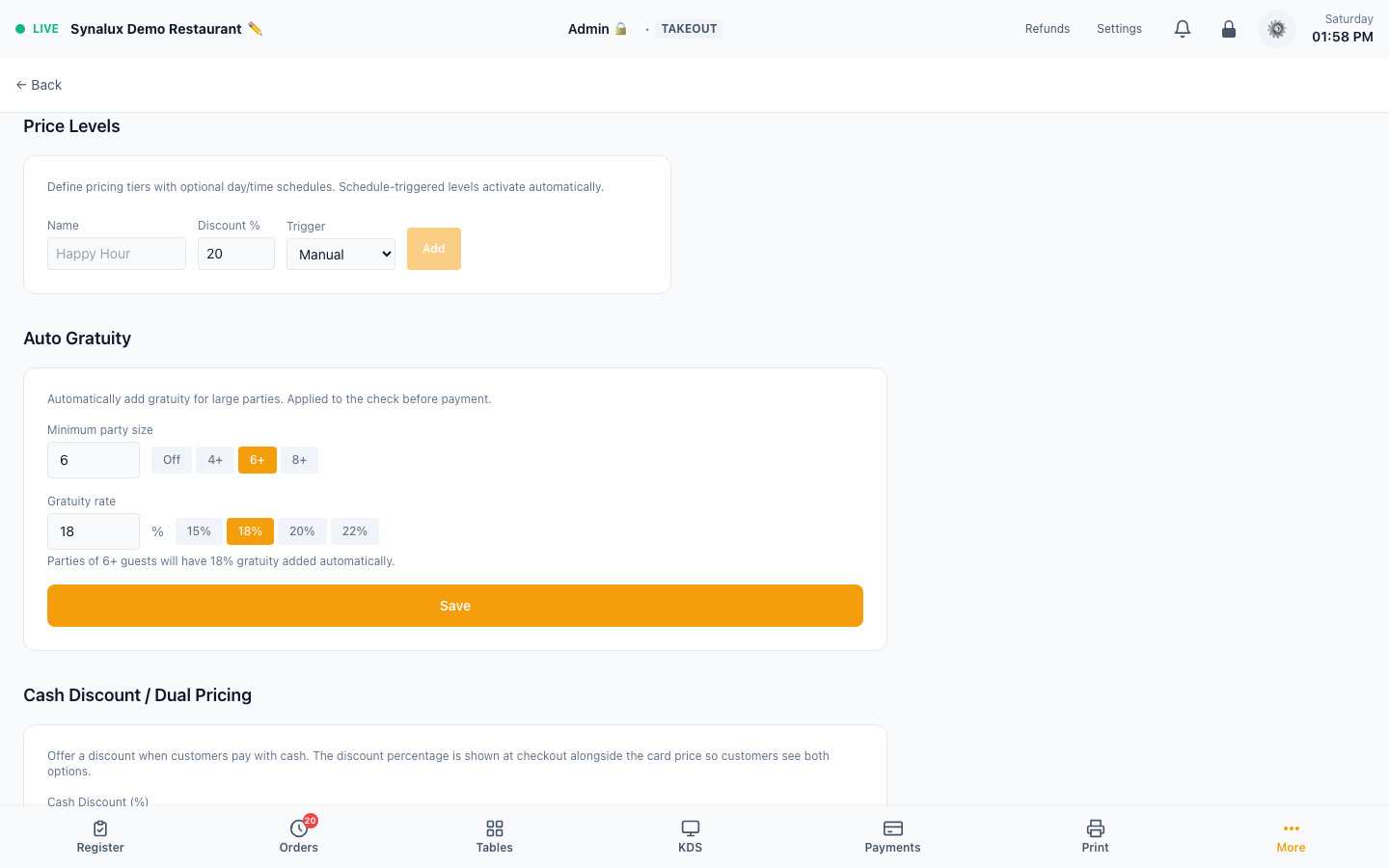Click Add to create the price level
Screen dimensions: 1389x868
(434, 249)
